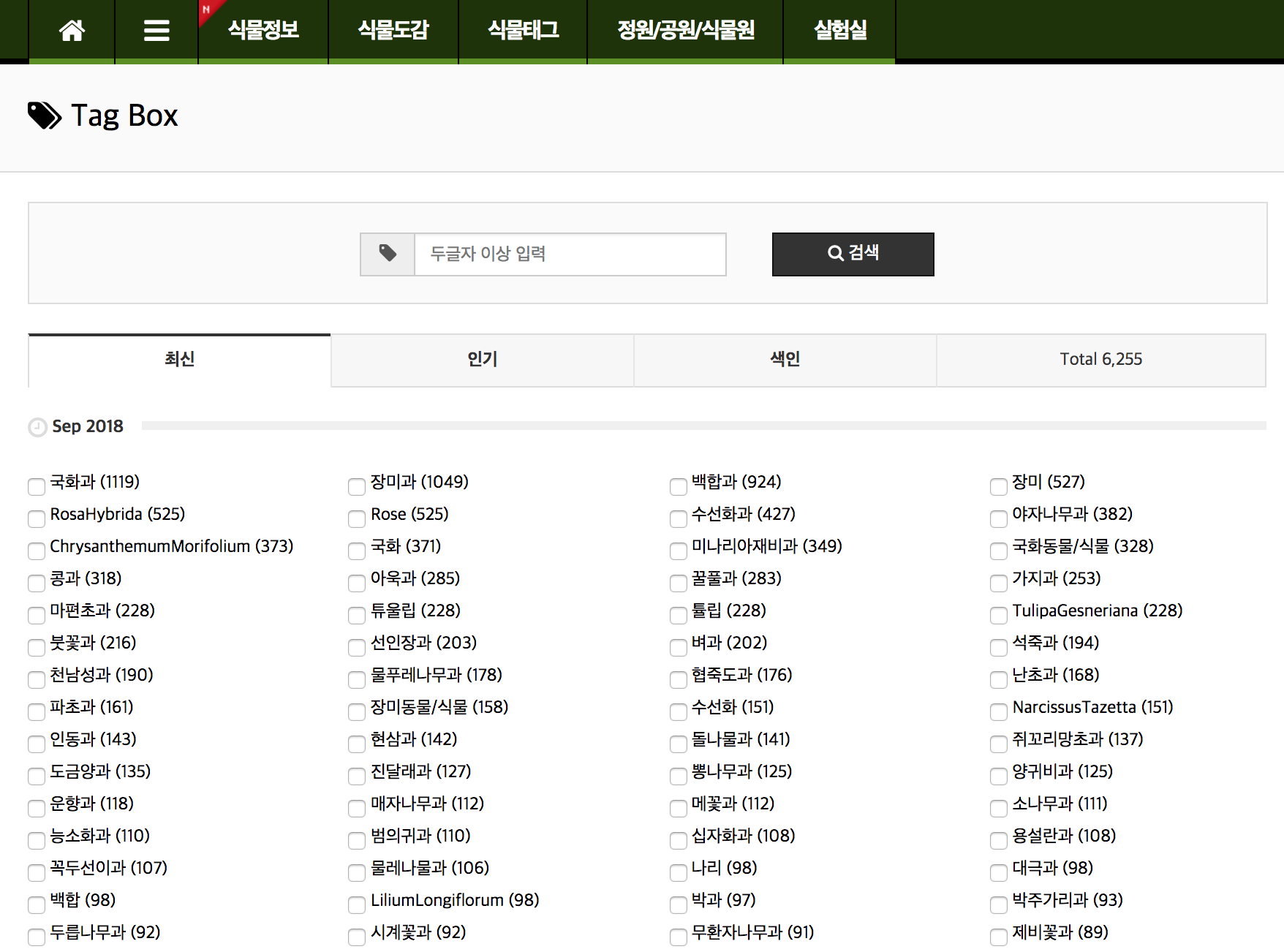Switch to the 인기 tab
1284x952 pixels.
tap(482, 359)
